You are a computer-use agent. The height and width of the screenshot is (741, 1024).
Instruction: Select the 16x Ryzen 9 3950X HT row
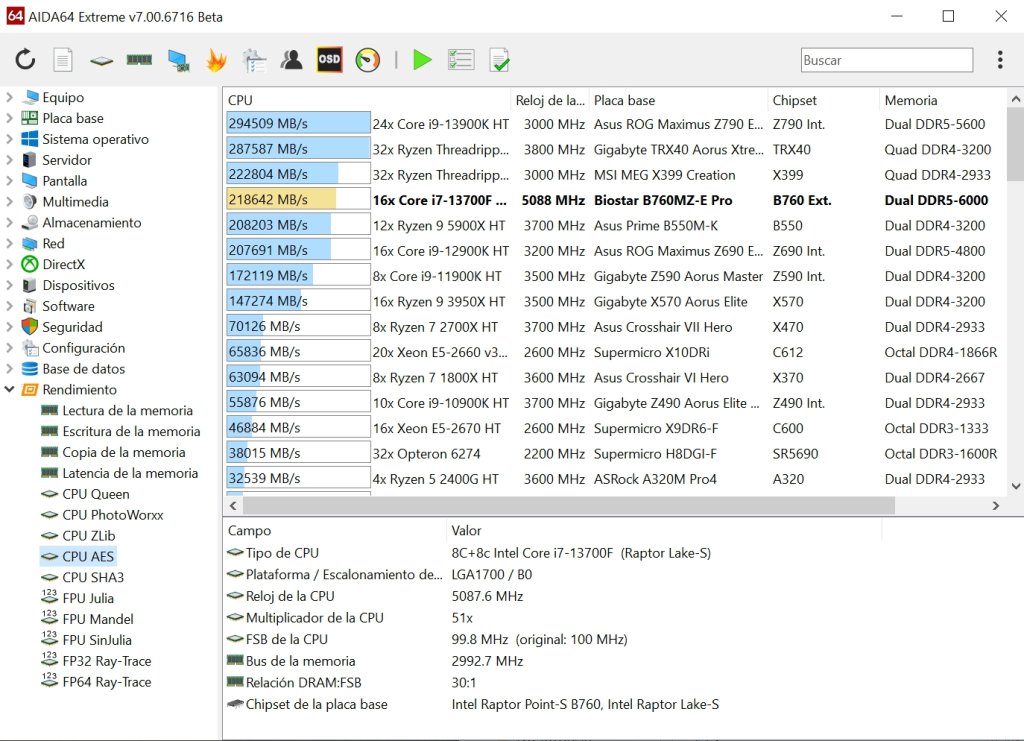click(x=614, y=302)
